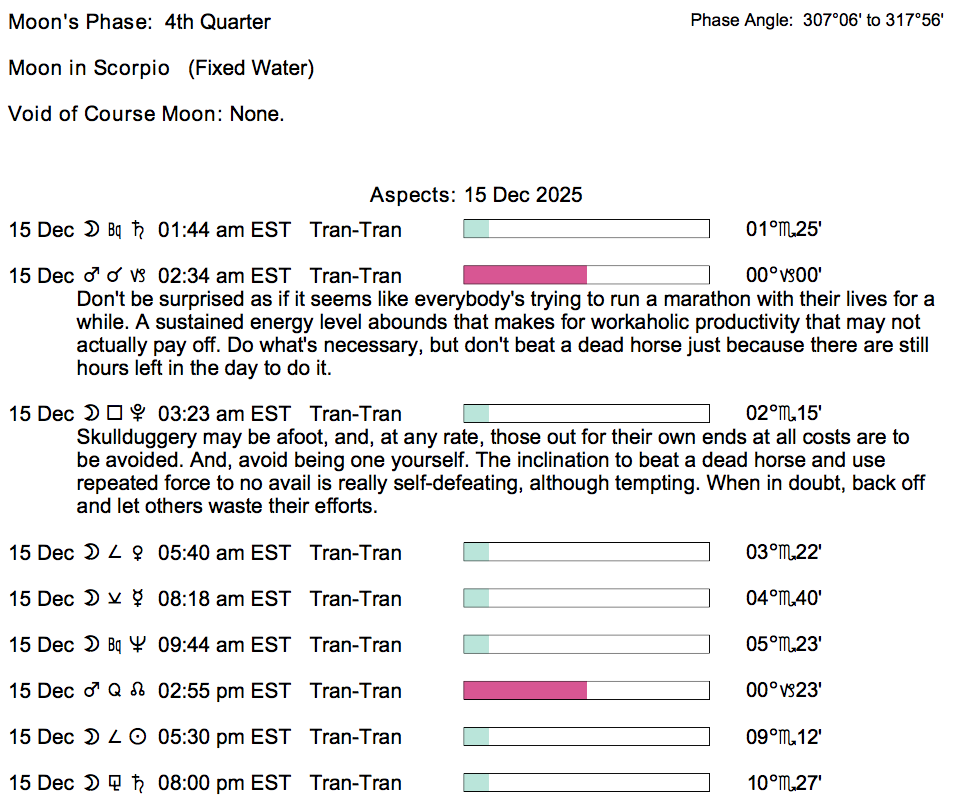
Task: Click the square aspect symbol at 03:23 am
Action: point(114,414)
